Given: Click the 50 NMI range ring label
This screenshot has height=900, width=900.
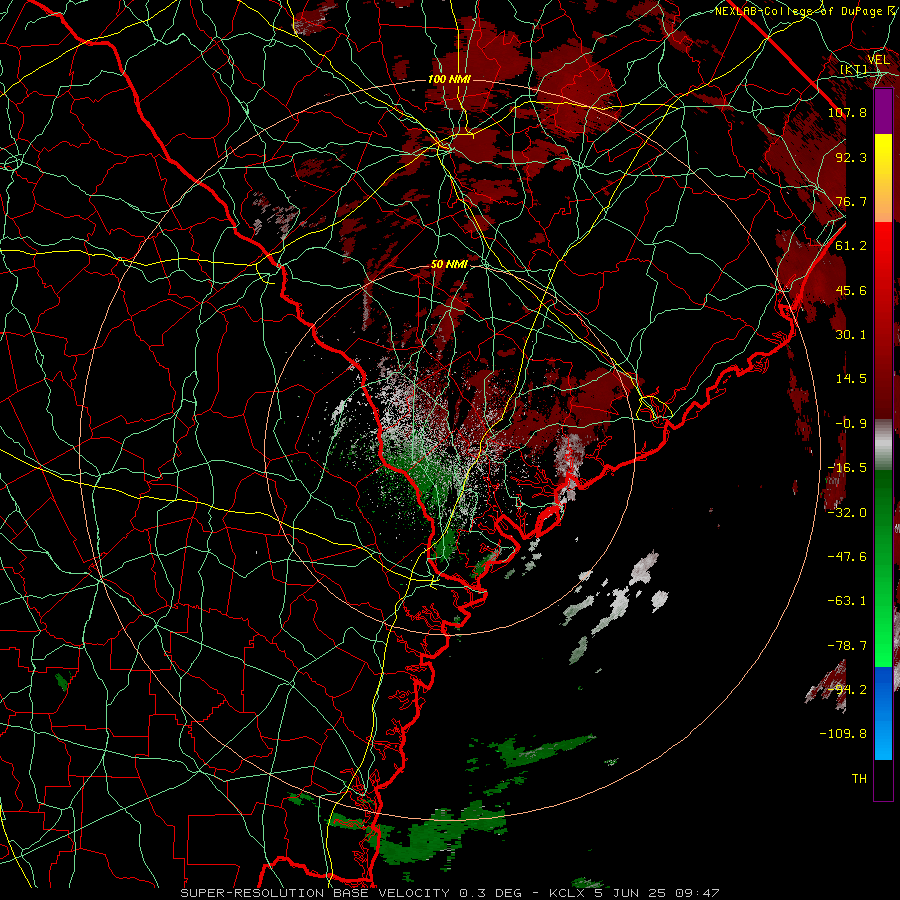Looking at the screenshot, I should tap(449, 265).
